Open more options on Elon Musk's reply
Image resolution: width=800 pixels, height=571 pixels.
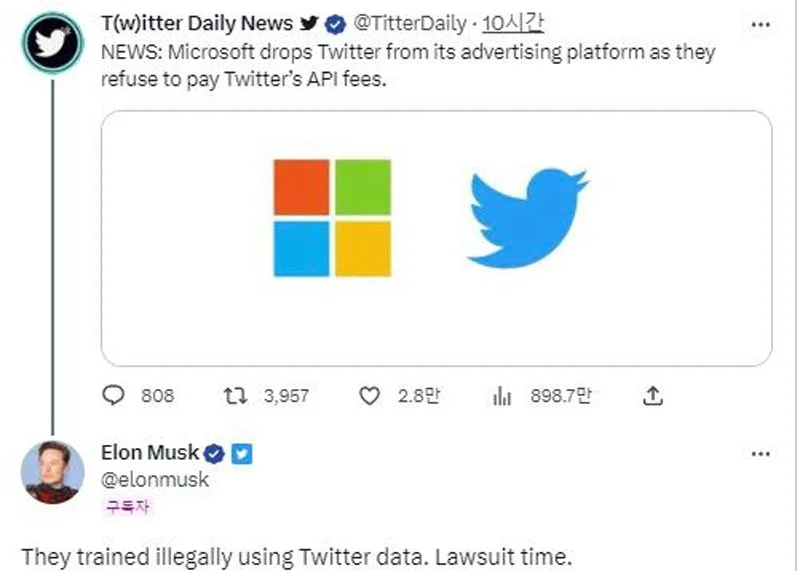[761, 453]
